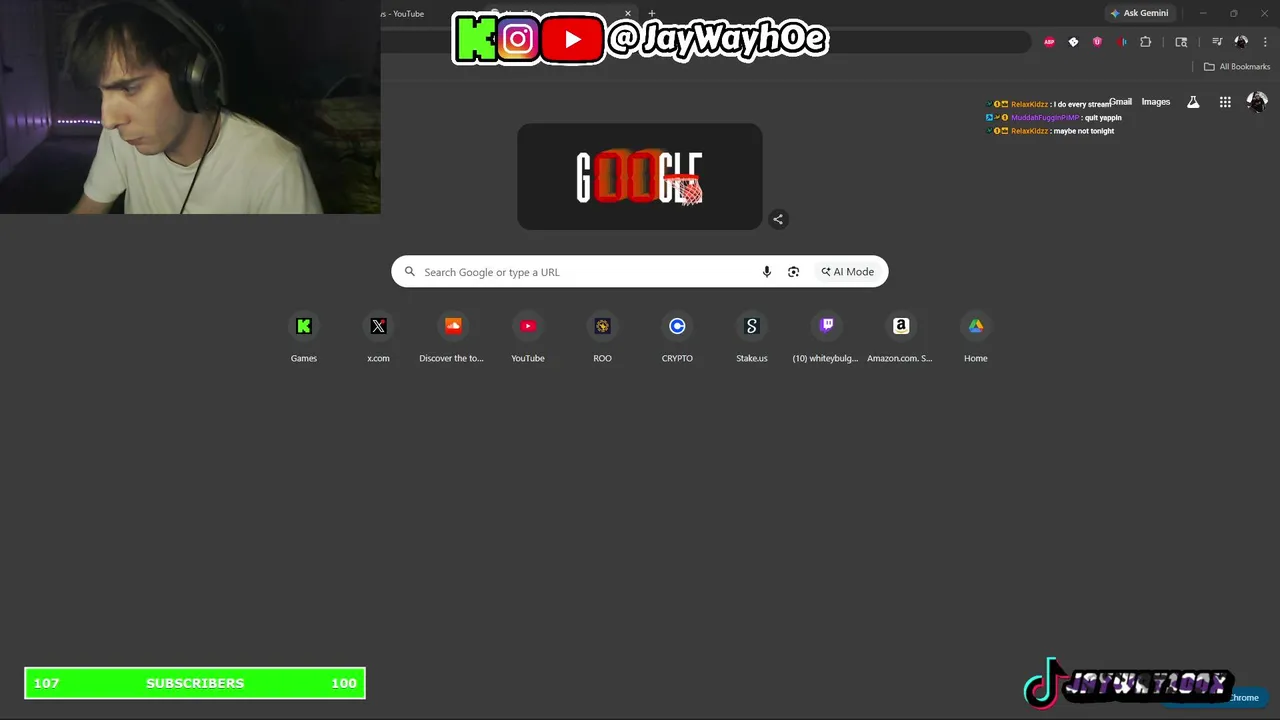Screen dimensions: 1280x720
Task: Open the Stake.us shortcut tile
Action: (752, 337)
